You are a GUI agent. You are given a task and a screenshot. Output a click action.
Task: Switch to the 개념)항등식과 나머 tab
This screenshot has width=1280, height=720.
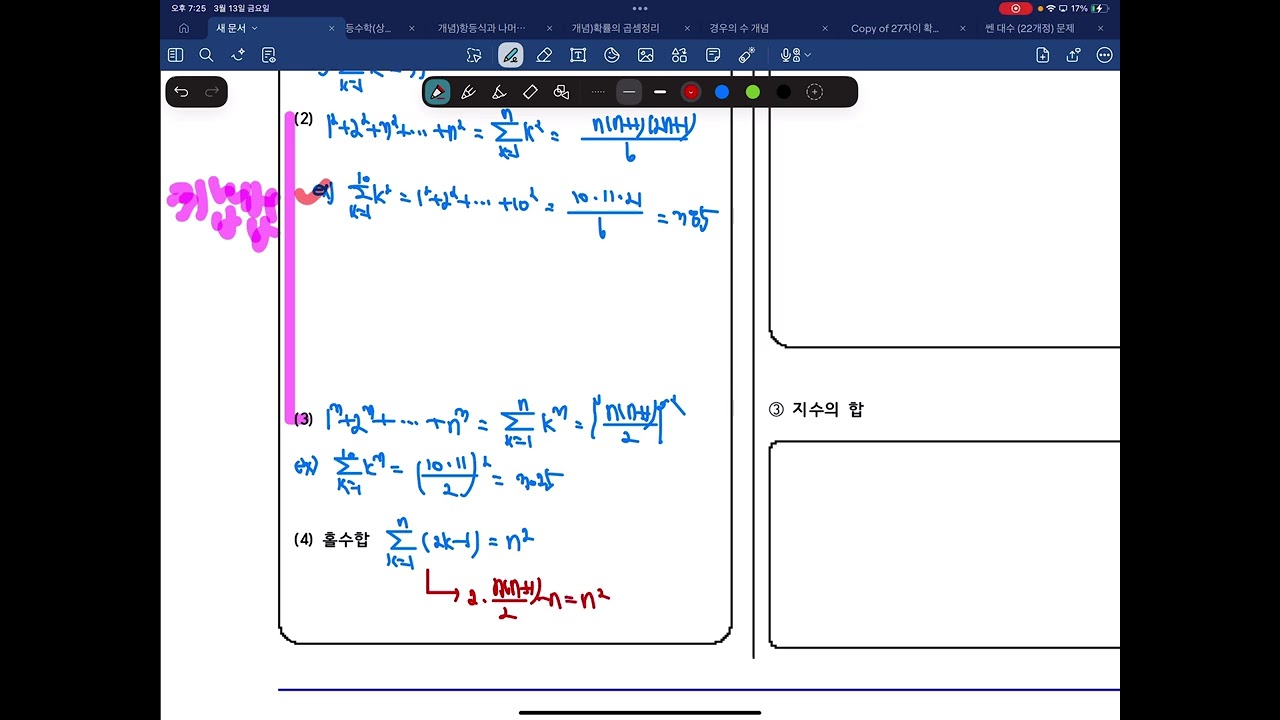tap(481, 28)
